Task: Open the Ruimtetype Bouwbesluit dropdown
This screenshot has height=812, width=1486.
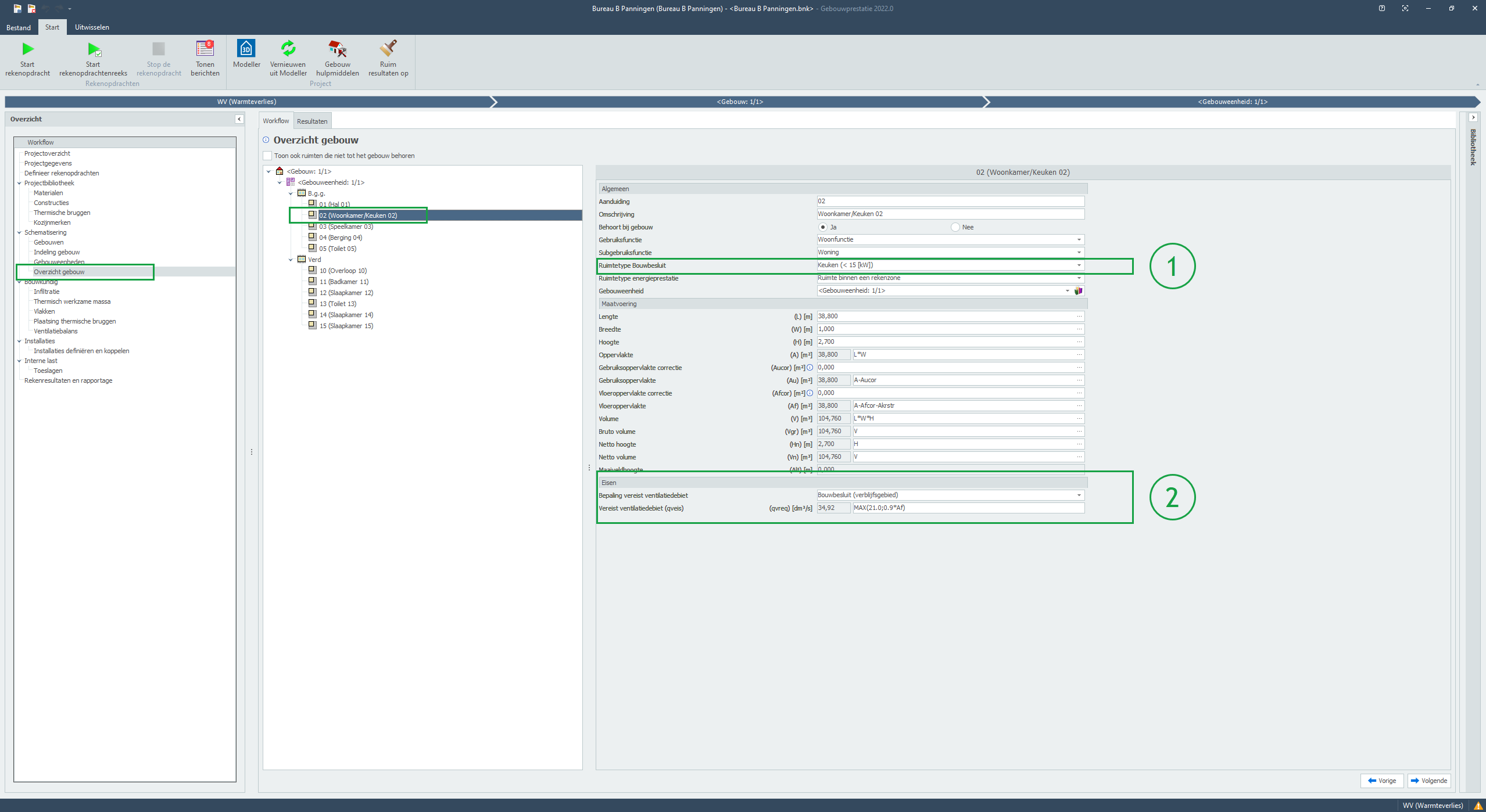Action: coord(1079,265)
